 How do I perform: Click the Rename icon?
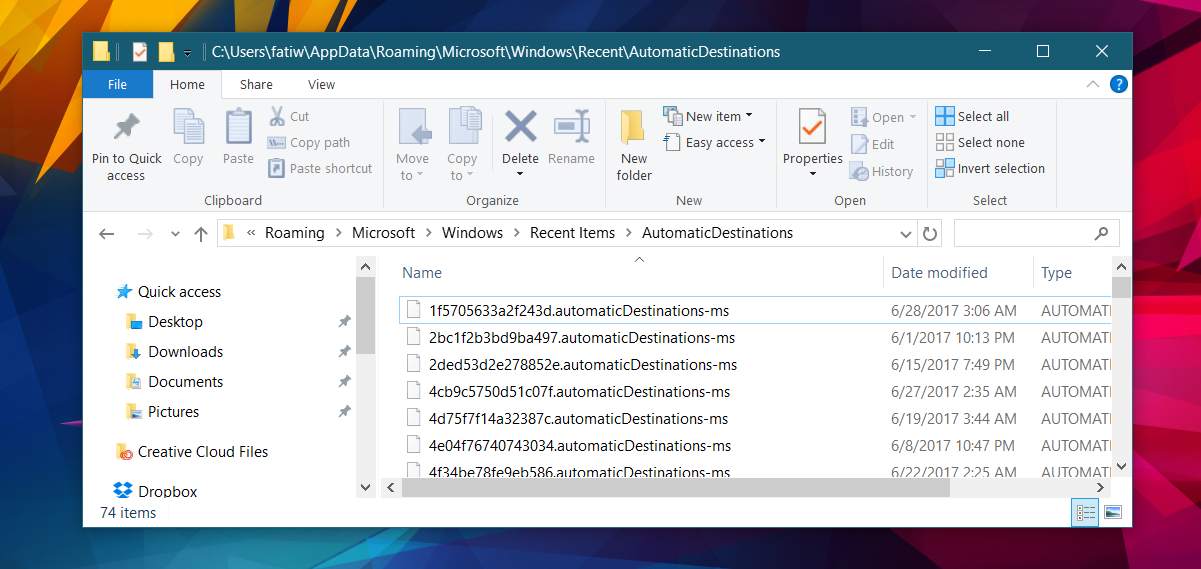[x=571, y=127]
